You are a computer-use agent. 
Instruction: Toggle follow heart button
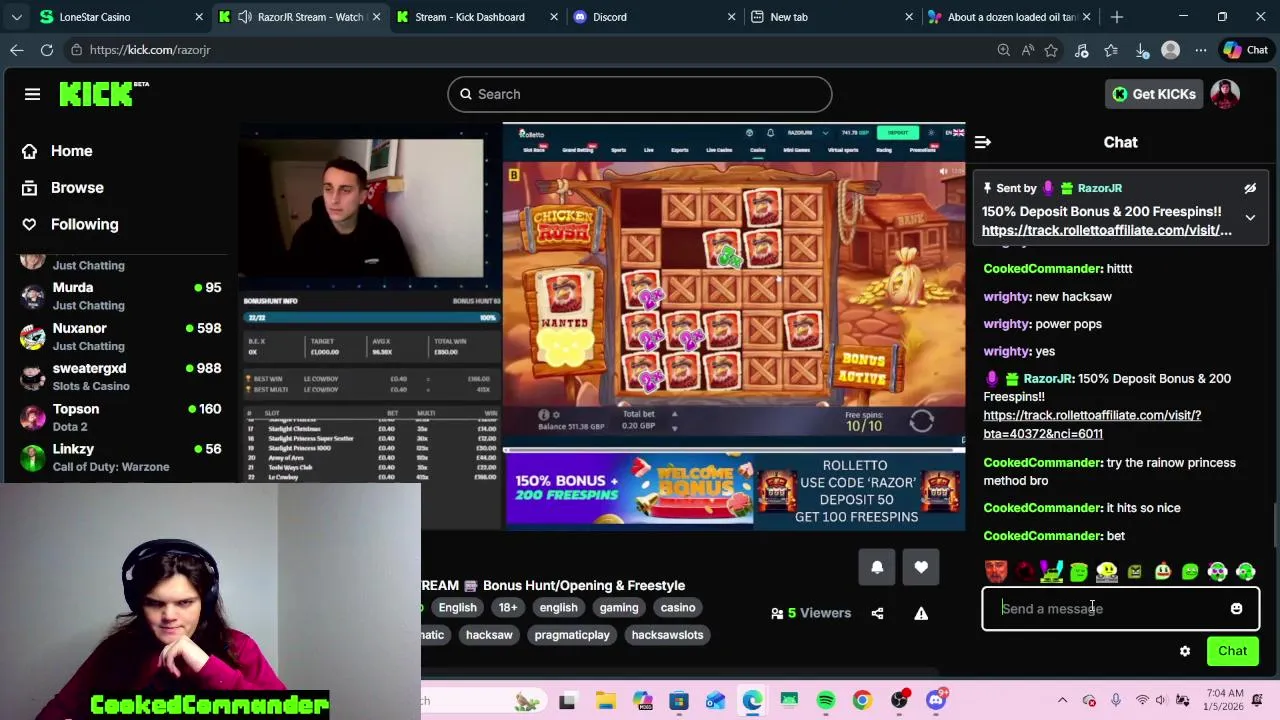(921, 567)
